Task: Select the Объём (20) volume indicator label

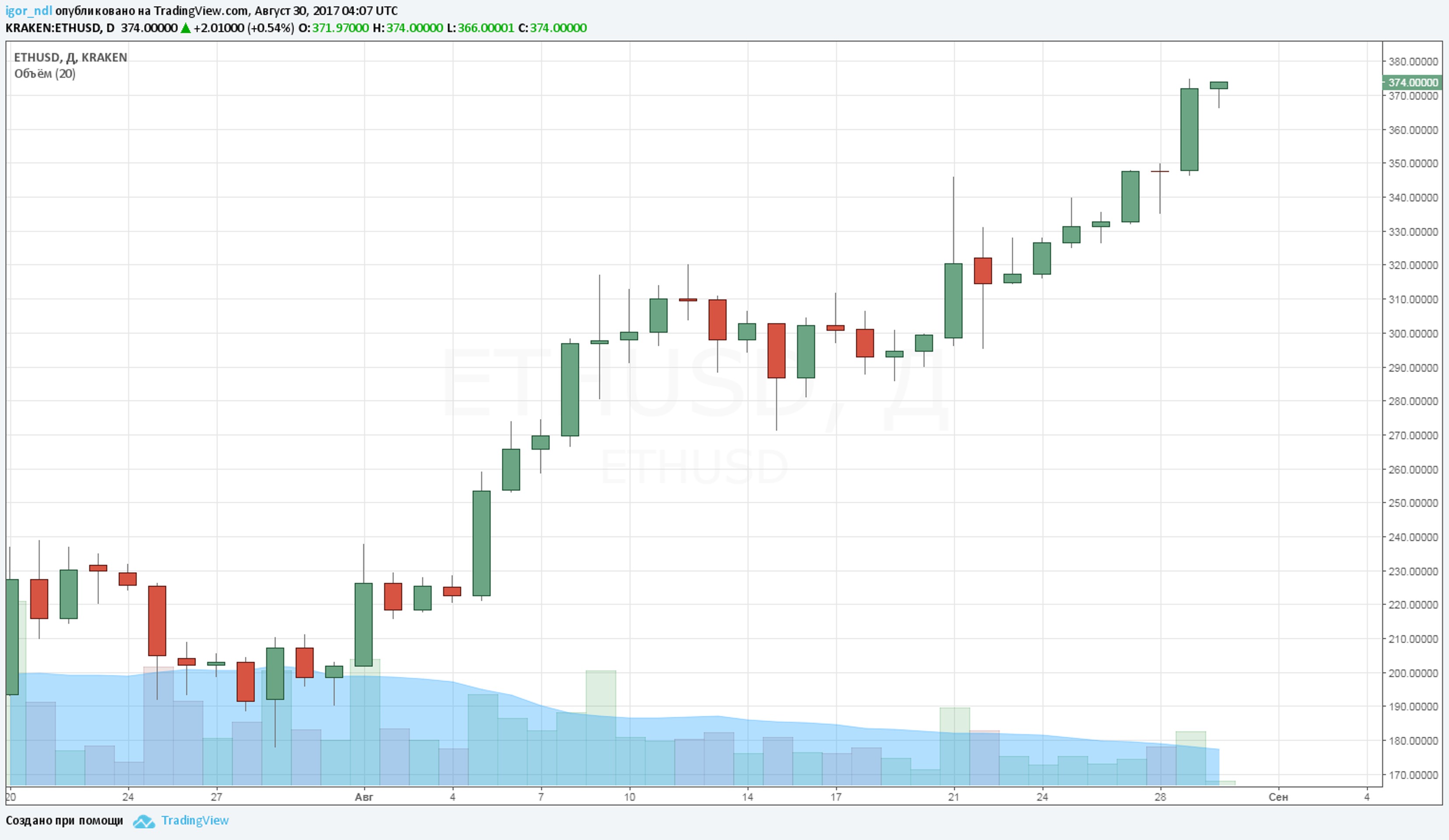Action: tap(45, 73)
